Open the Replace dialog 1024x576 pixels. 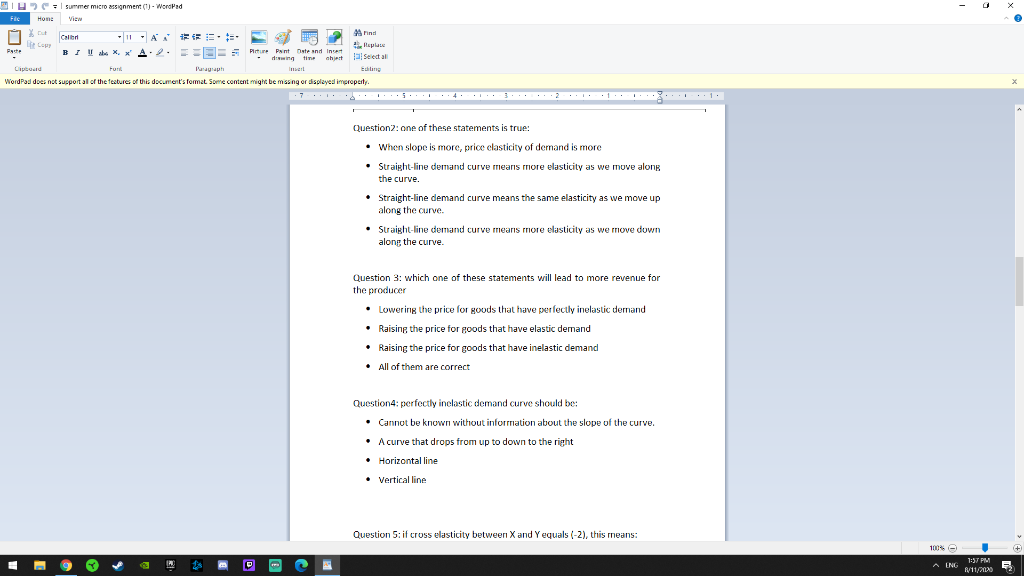pyautogui.click(x=369, y=45)
